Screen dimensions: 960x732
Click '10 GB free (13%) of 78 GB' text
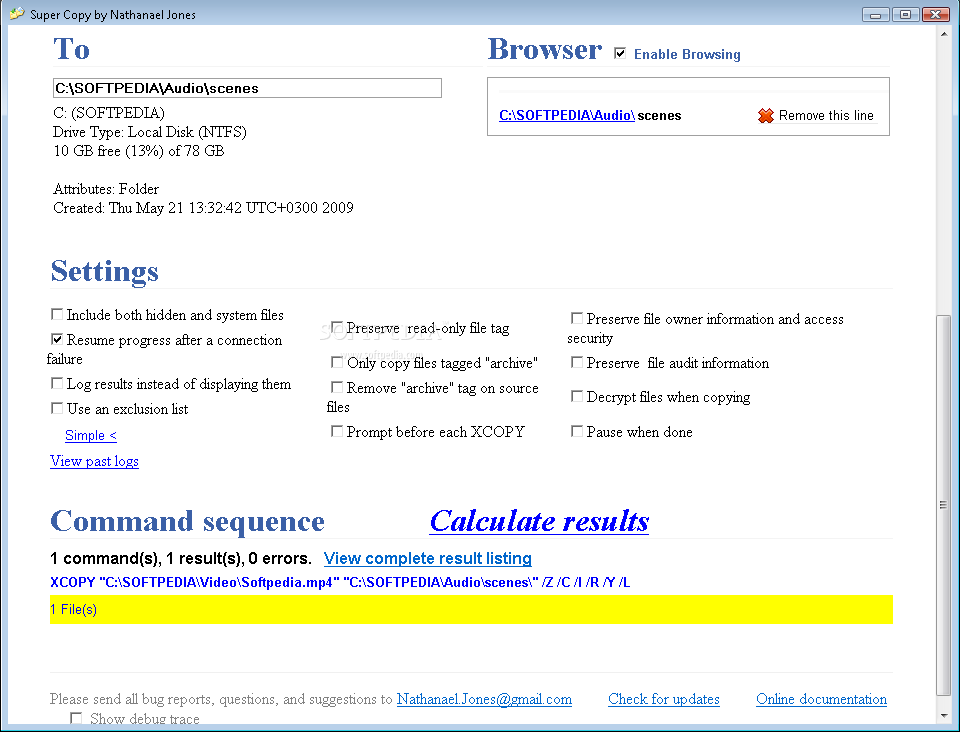pos(139,151)
